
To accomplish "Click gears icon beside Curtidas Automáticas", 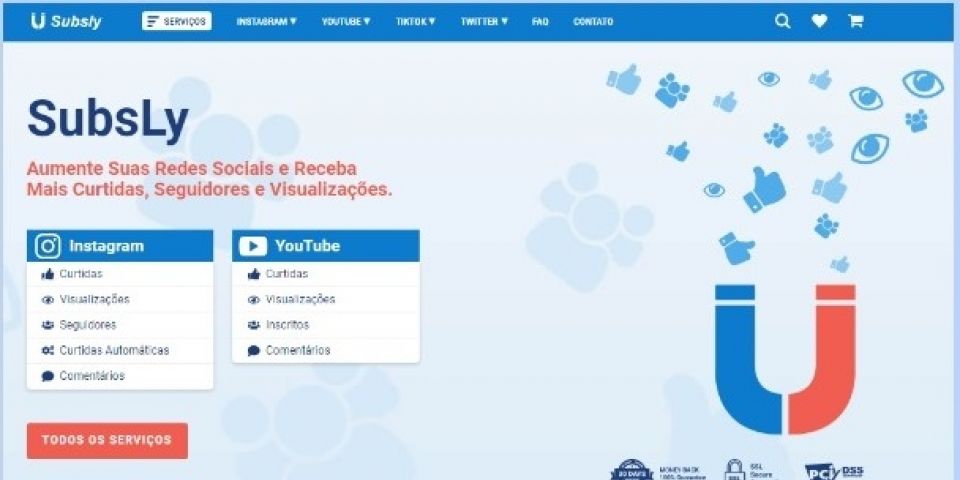I will (48, 351).
